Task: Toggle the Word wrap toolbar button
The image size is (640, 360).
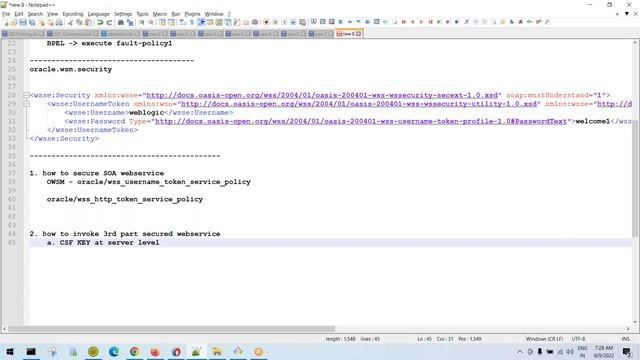Action: coord(183,22)
